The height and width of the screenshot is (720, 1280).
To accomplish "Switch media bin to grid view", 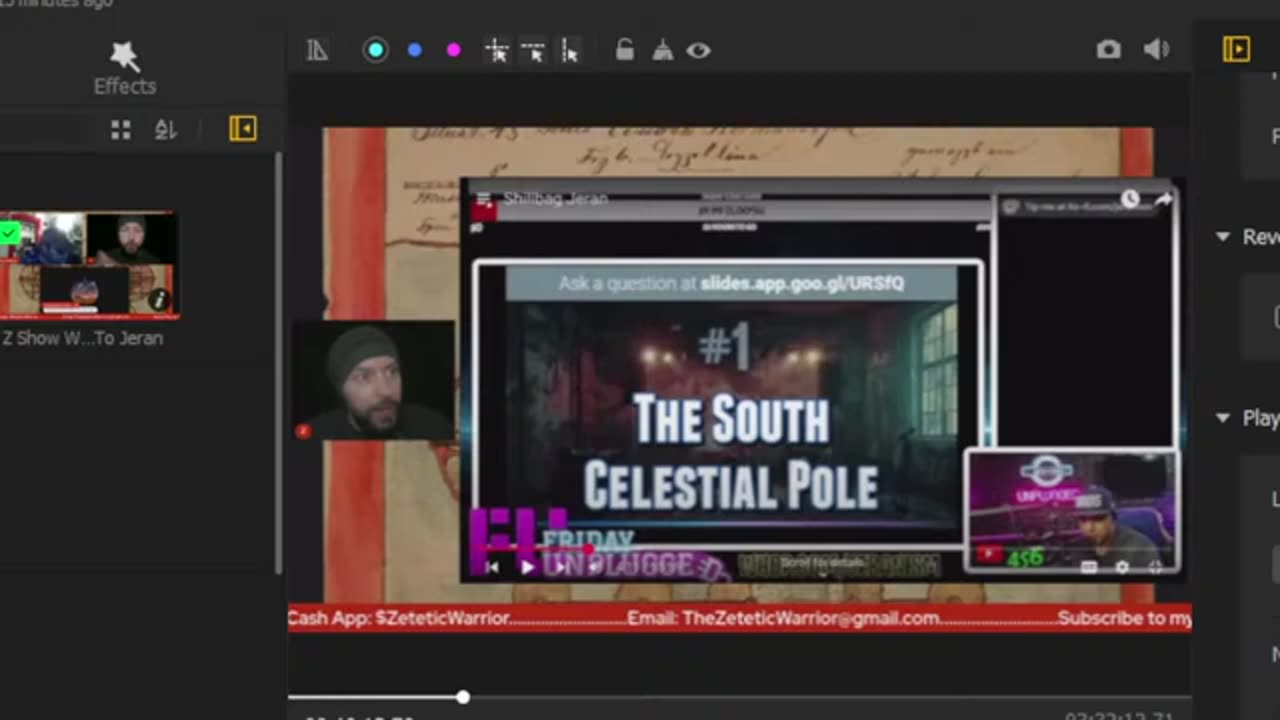I will coord(121,129).
